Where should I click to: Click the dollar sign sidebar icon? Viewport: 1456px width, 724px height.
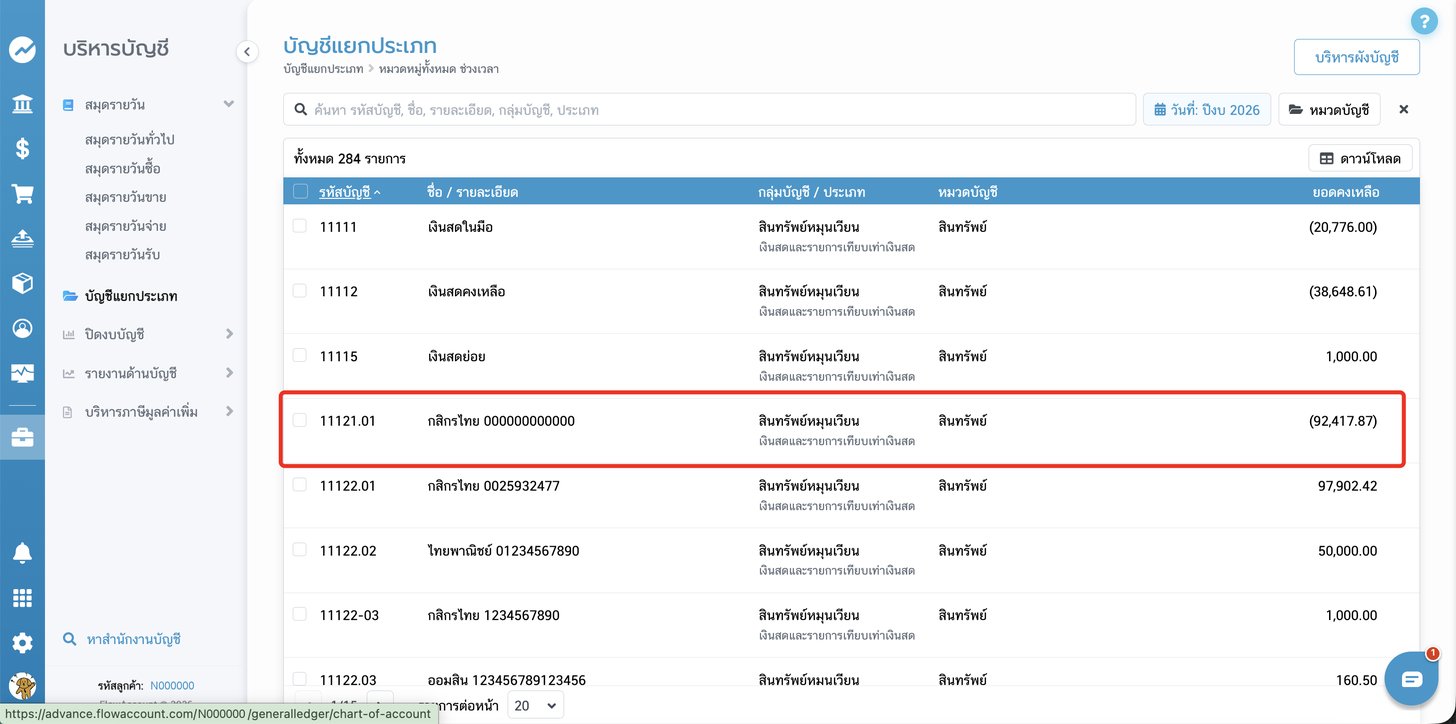click(22, 149)
